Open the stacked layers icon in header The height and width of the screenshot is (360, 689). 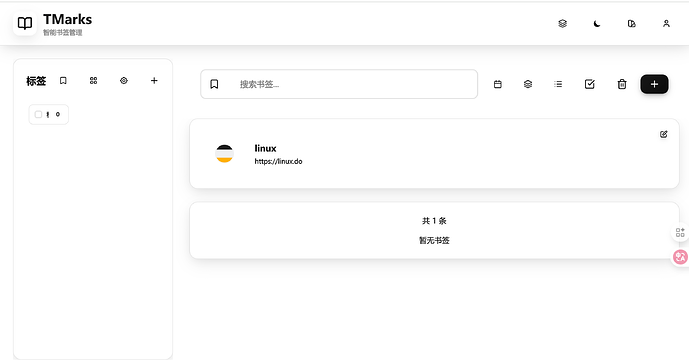tap(562, 24)
